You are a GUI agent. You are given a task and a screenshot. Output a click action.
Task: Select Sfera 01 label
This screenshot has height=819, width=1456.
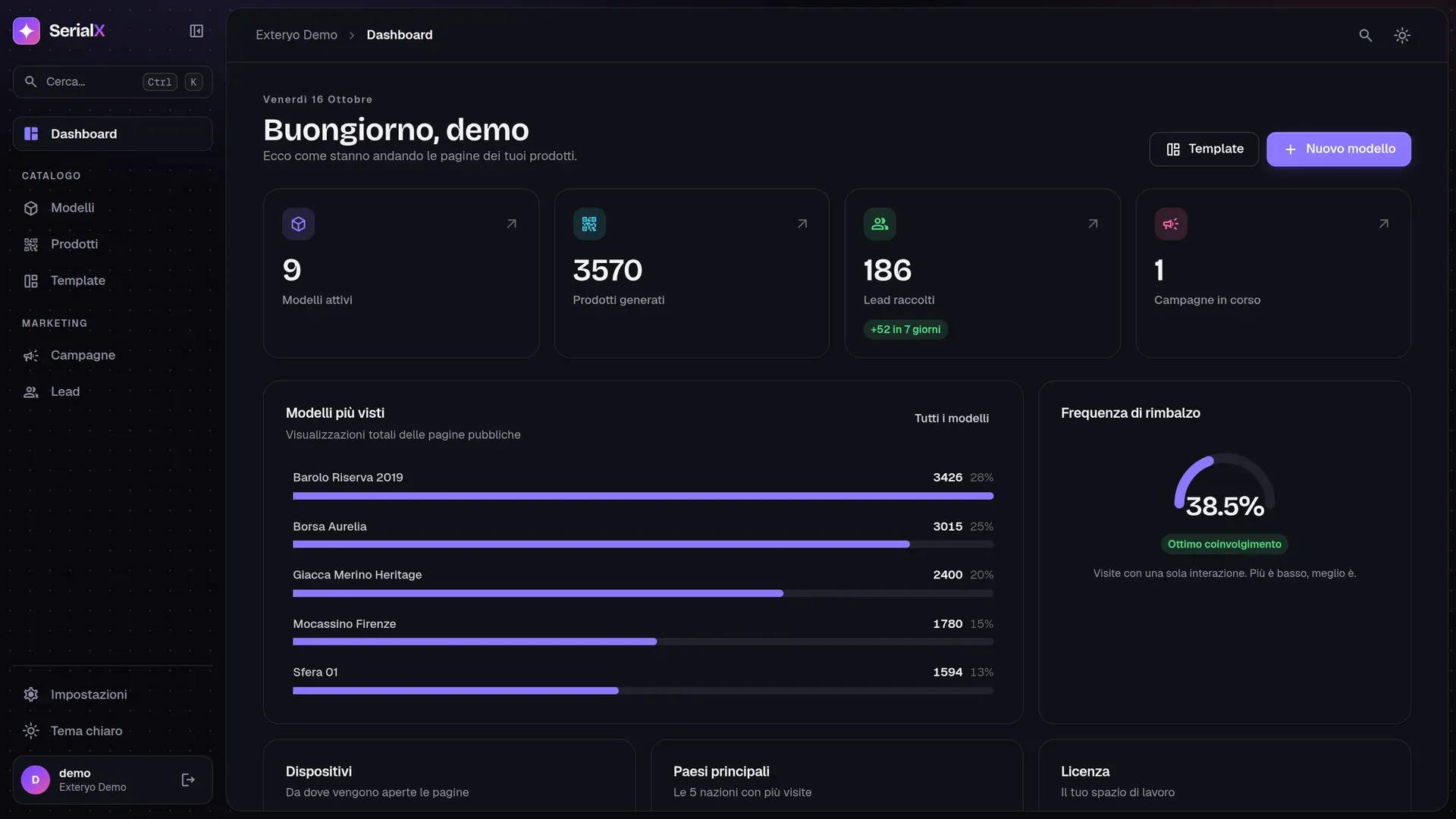(315, 672)
